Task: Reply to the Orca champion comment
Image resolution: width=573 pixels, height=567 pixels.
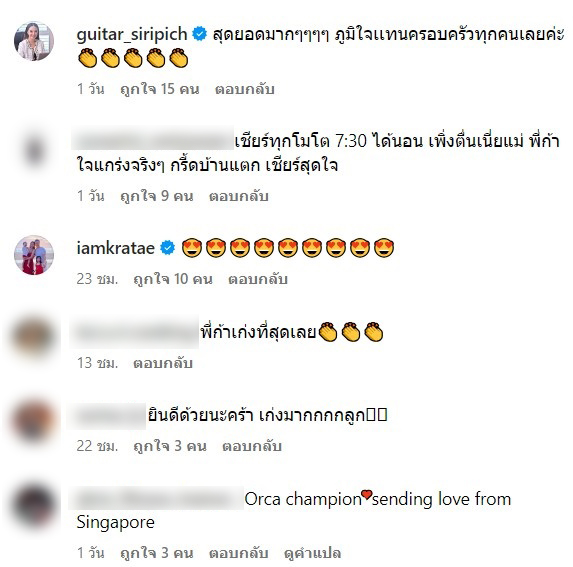Action: tap(239, 553)
